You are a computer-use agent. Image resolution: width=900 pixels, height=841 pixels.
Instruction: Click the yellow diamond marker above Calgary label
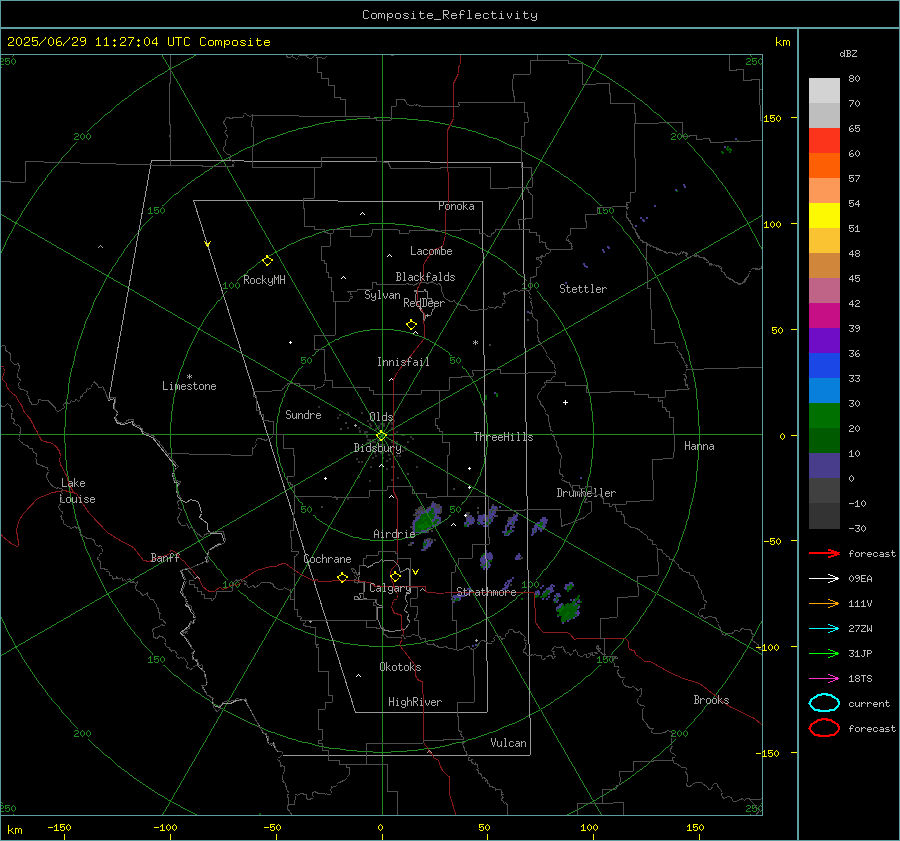click(x=395, y=576)
